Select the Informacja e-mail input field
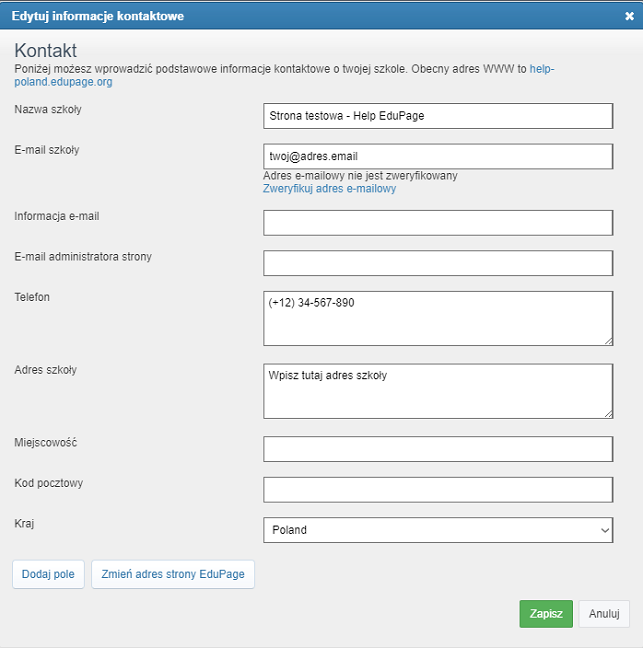This screenshot has width=643, height=648. 438,223
